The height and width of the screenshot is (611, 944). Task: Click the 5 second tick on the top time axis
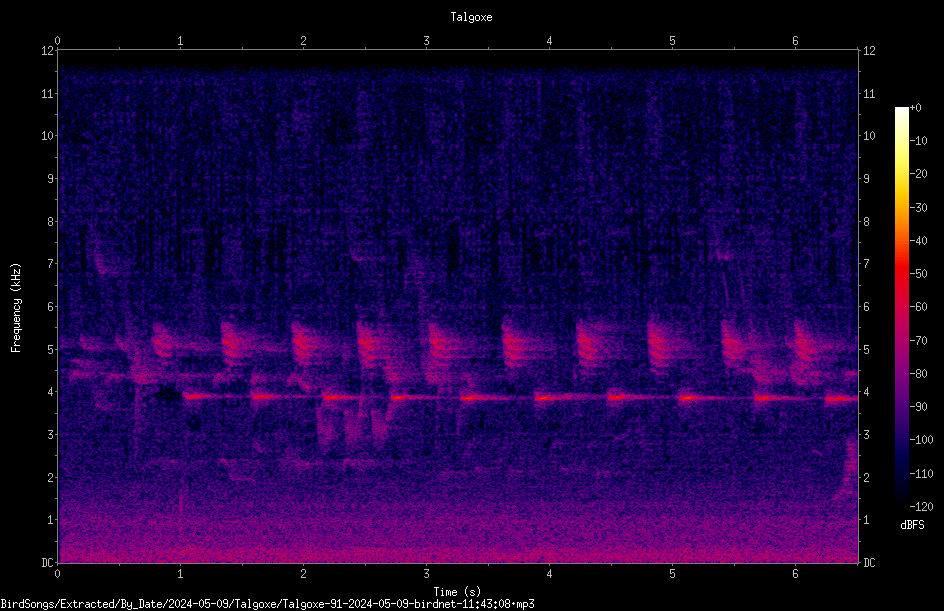coord(672,41)
